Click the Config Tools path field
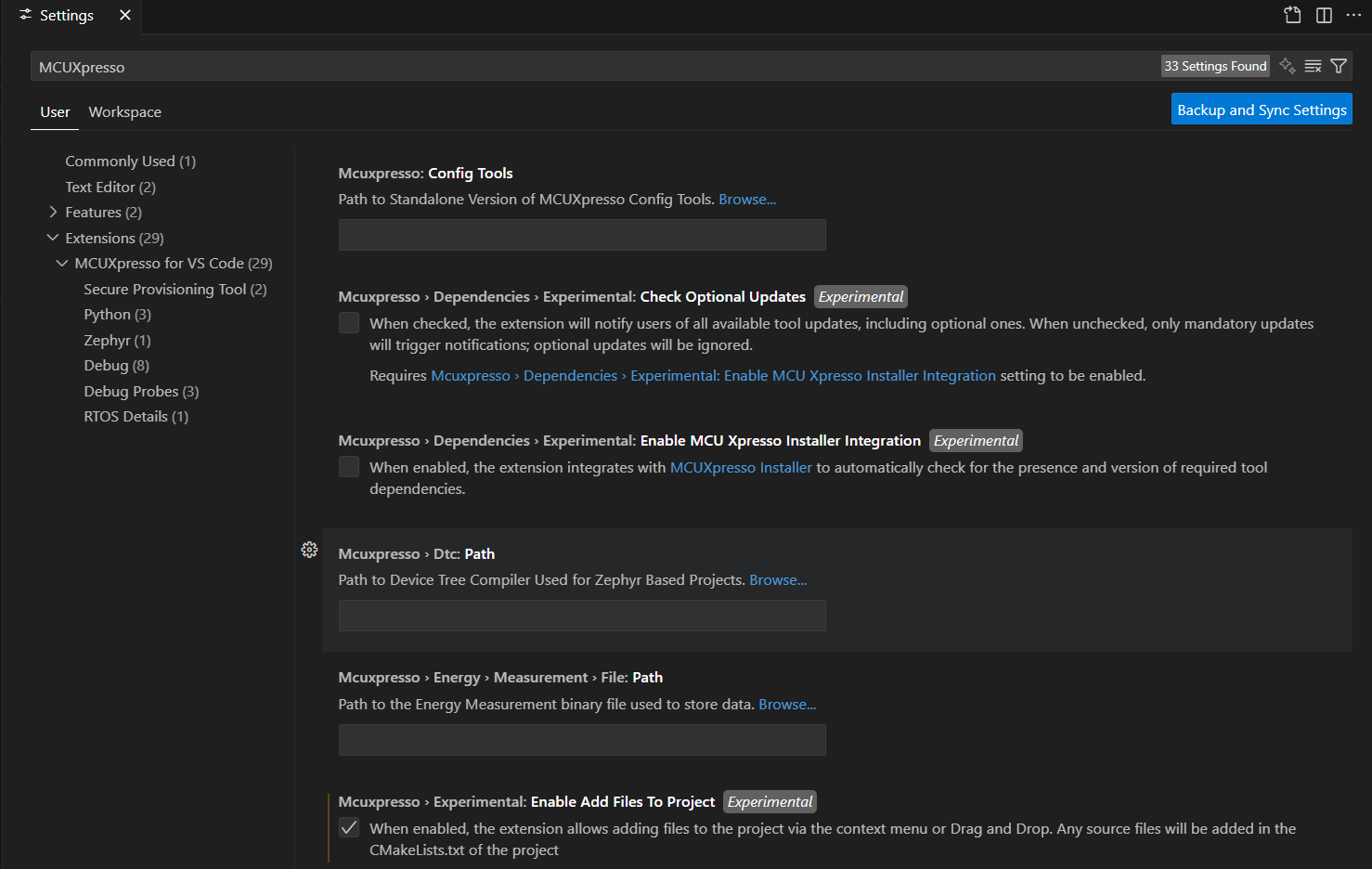The height and width of the screenshot is (869, 1372). (x=581, y=235)
